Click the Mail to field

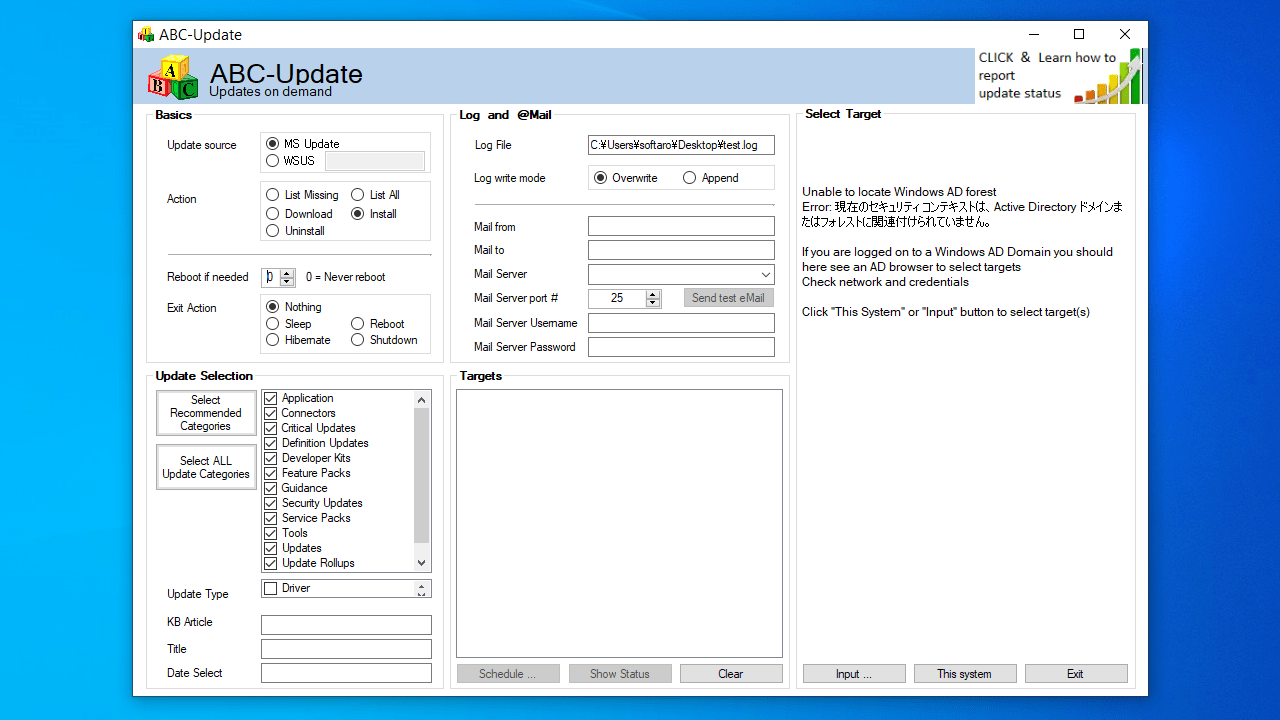681,250
